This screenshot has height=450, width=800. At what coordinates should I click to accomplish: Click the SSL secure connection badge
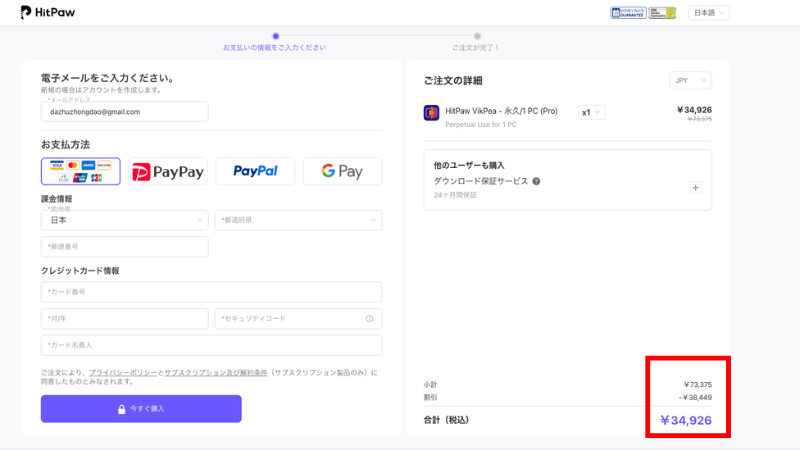coord(662,13)
